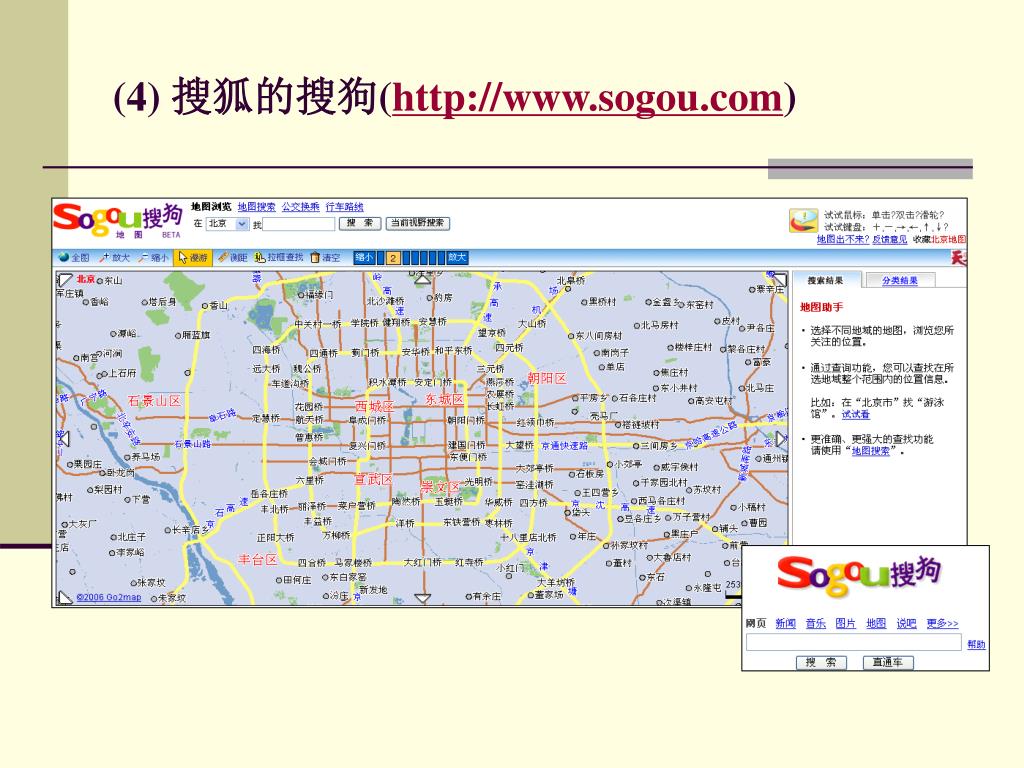The height and width of the screenshot is (768, 1024).
Task: Select the 拉框查找 box search tool
Action: [280, 258]
